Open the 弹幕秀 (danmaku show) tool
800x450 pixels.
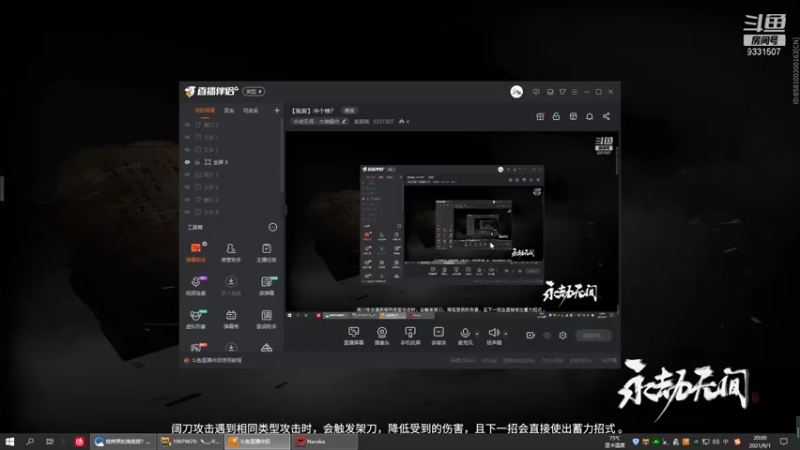coord(231,319)
